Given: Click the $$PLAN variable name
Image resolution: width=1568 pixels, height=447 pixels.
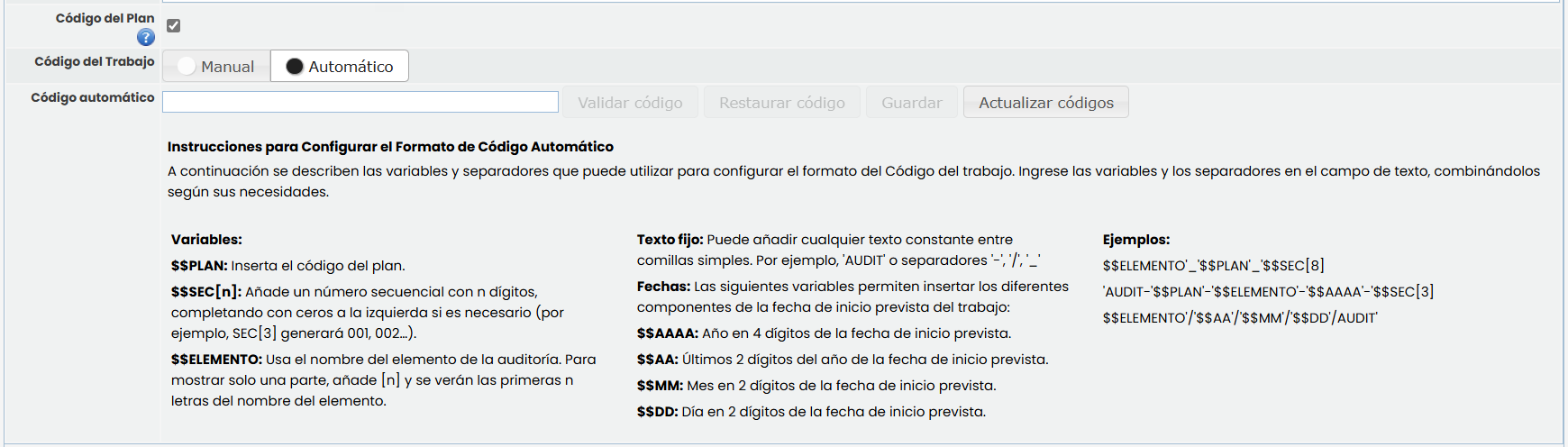Looking at the screenshot, I should pyautogui.click(x=198, y=266).
